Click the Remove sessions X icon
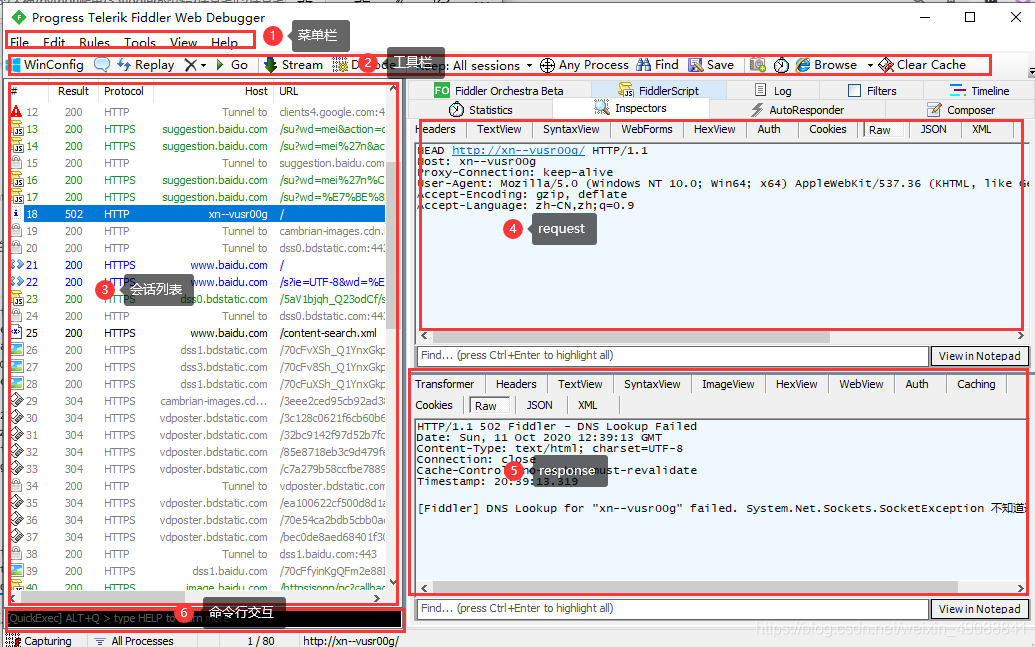 [x=191, y=65]
